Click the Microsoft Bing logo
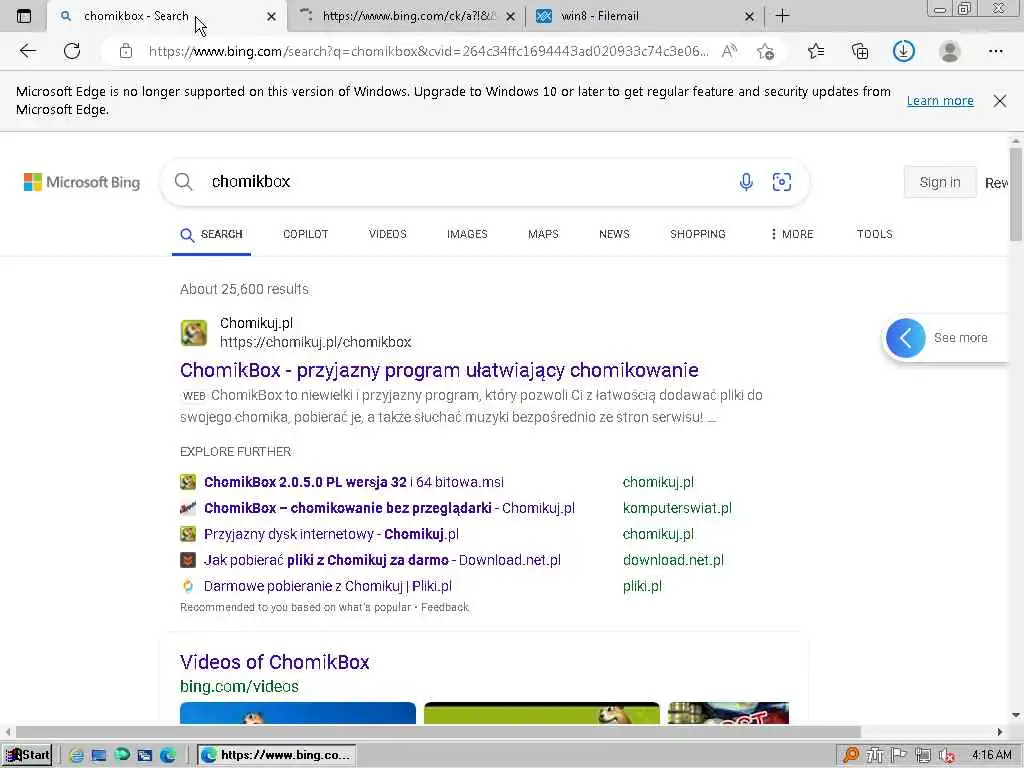This screenshot has width=1024, height=768. 82,182
